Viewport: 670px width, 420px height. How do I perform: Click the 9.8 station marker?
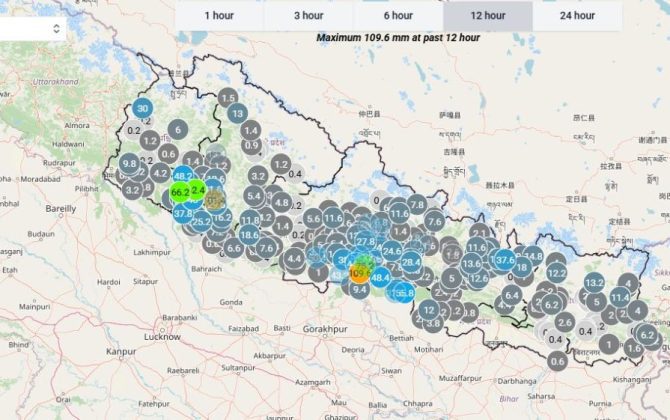coord(129,163)
